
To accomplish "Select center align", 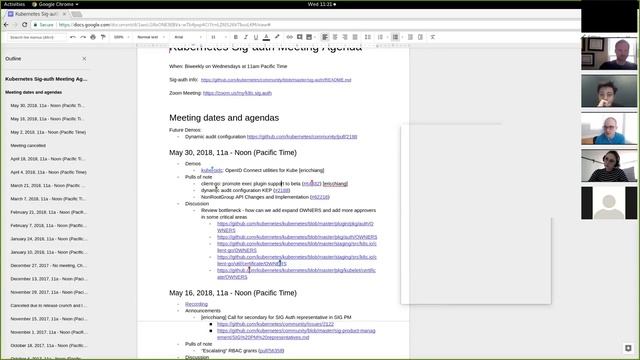I will pos(335,37).
